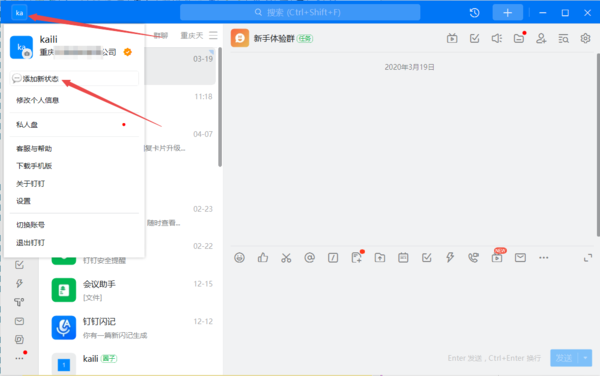
Task: Click the @ mention icon
Action: click(310, 258)
